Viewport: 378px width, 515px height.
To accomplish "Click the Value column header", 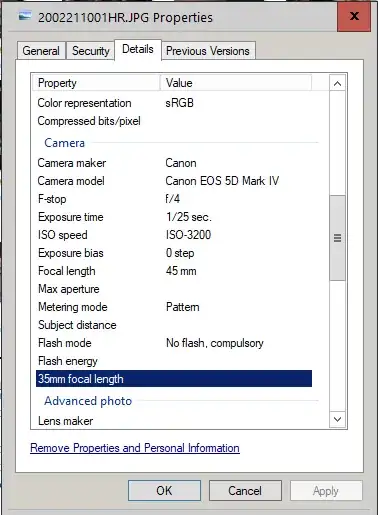I will click(x=236, y=83).
